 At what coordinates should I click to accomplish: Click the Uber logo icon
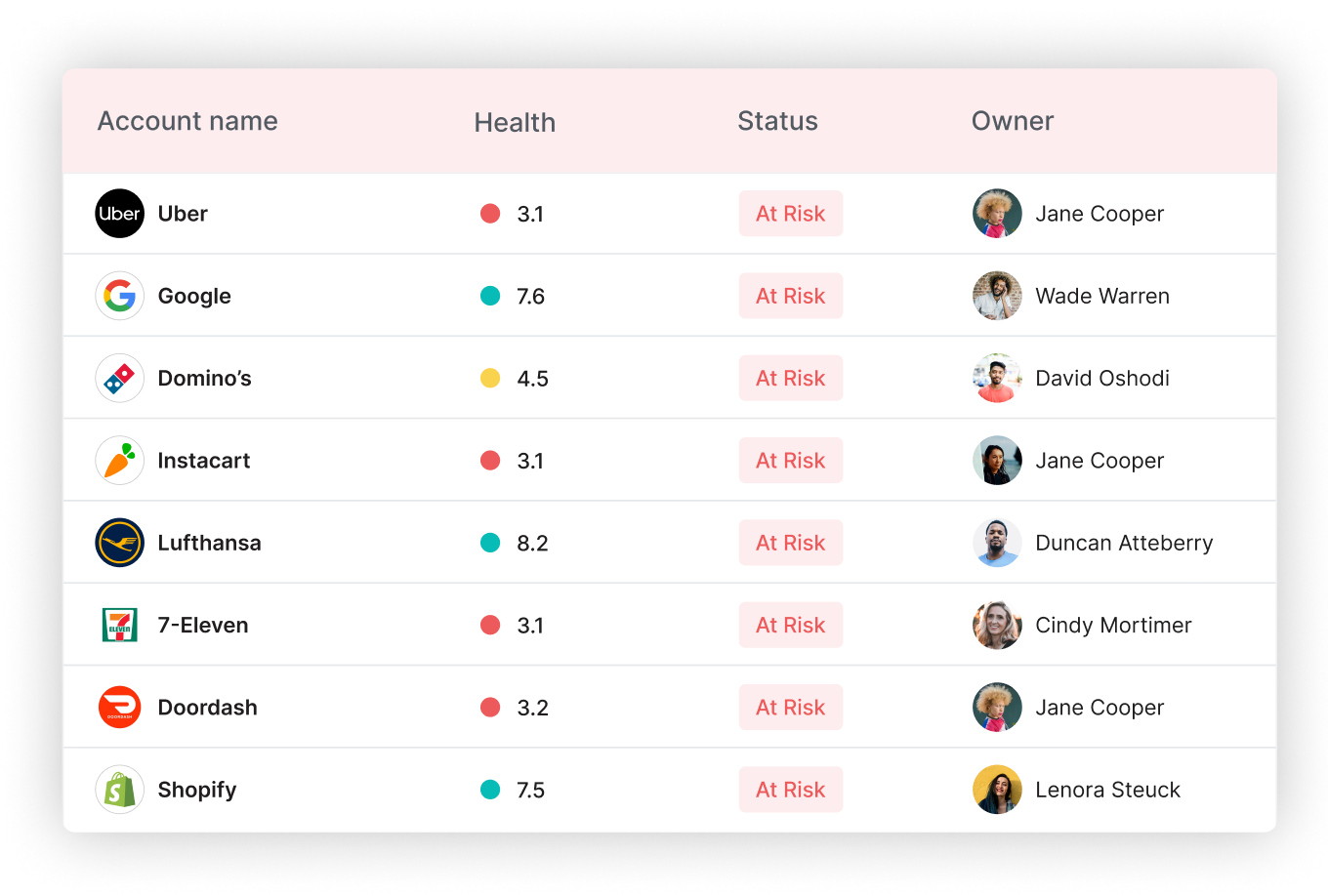coord(119,214)
